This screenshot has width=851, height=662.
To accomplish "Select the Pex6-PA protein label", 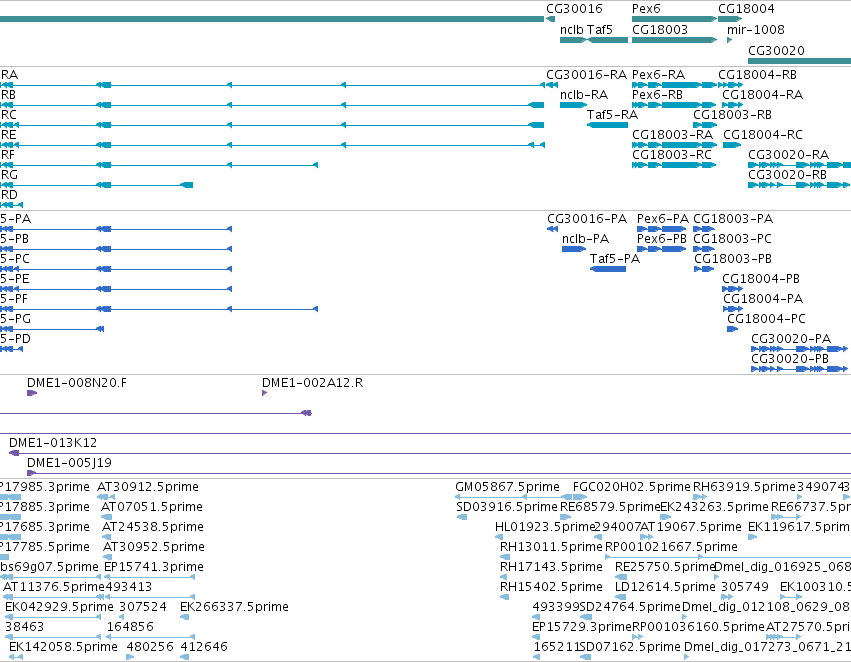I will [x=663, y=219].
